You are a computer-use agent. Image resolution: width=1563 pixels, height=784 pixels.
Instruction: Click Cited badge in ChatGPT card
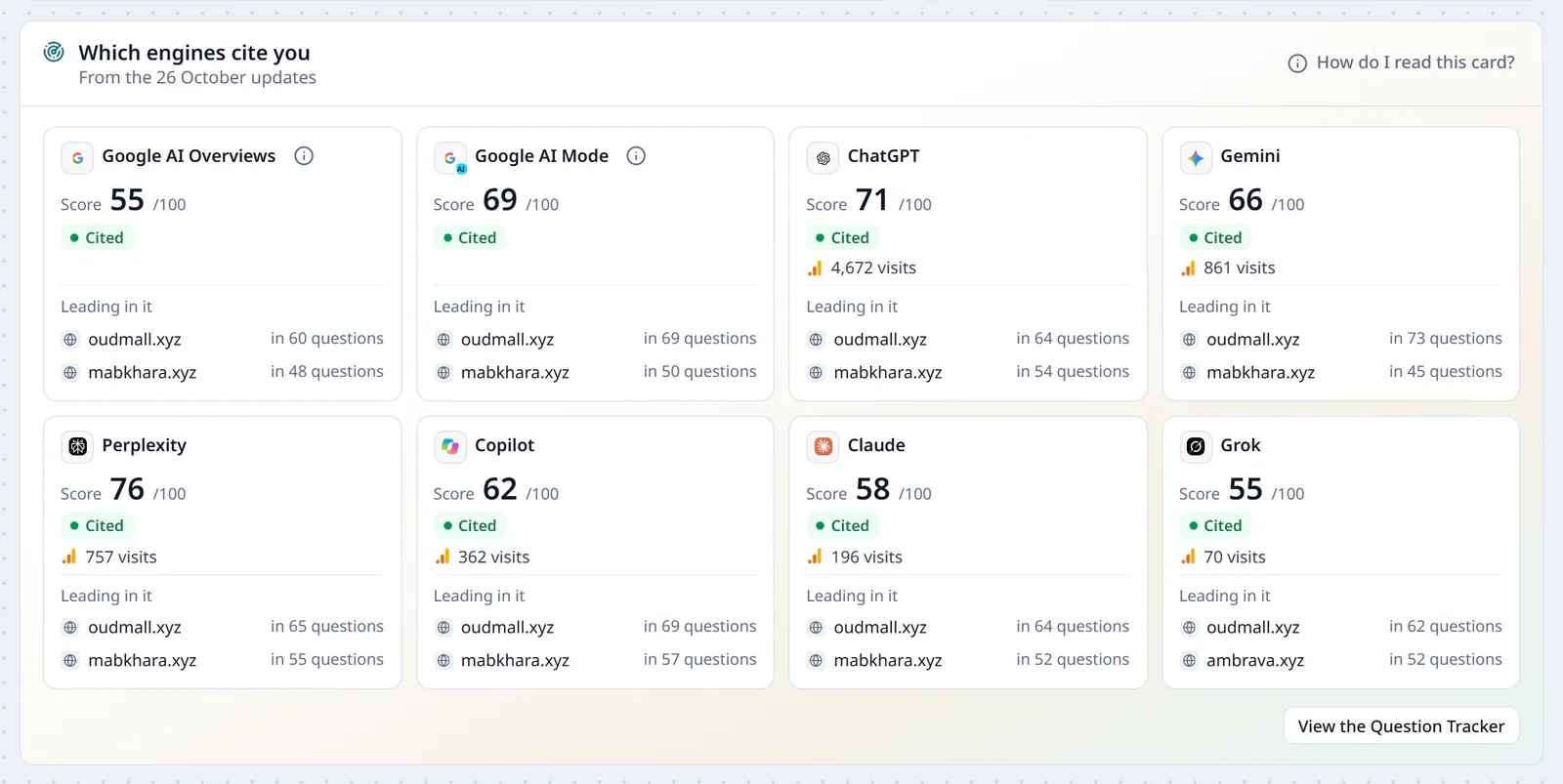[x=842, y=237]
